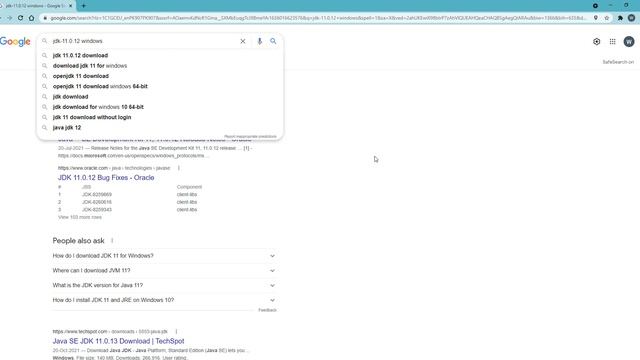Open the browser profile icon in toolbar

pyautogui.click(x=631, y=18)
